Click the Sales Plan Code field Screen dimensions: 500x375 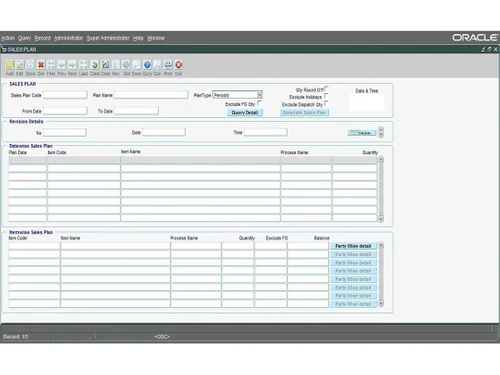coord(65,95)
